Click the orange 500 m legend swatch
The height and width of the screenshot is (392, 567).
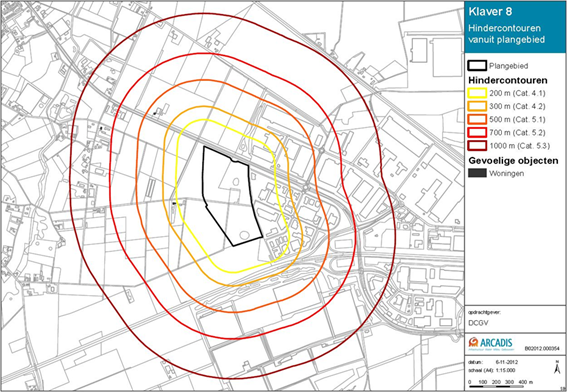coord(477,119)
